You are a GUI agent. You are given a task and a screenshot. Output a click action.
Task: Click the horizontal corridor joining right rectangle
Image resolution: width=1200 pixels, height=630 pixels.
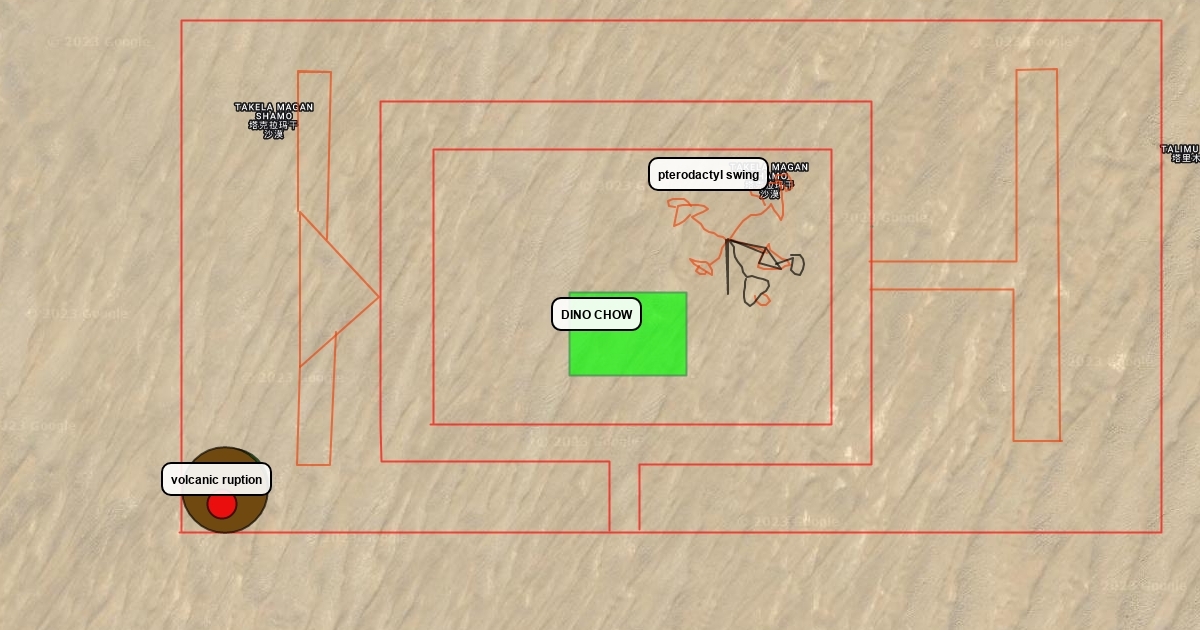pyautogui.click(x=940, y=276)
